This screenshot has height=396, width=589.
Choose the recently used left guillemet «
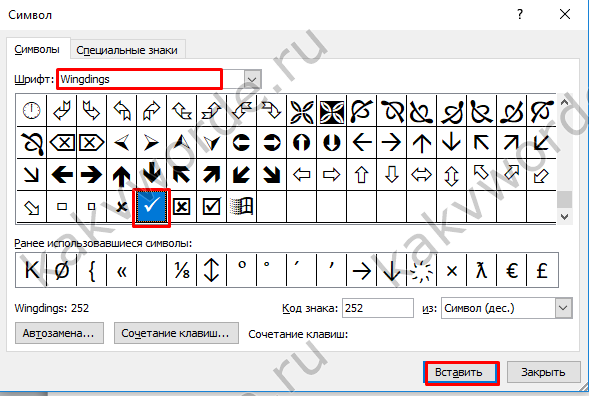click(x=121, y=271)
